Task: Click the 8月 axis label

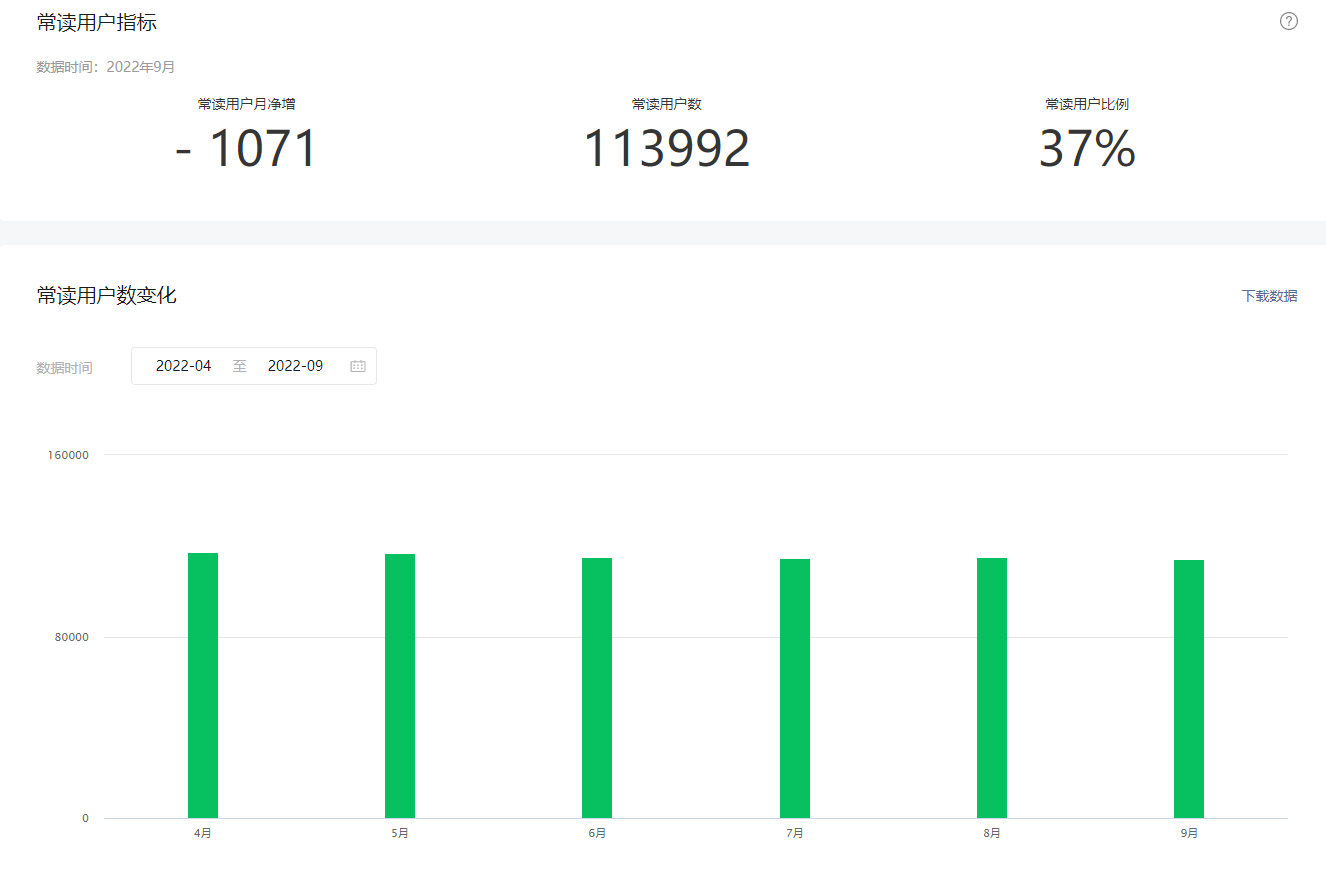Action: click(992, 833)
